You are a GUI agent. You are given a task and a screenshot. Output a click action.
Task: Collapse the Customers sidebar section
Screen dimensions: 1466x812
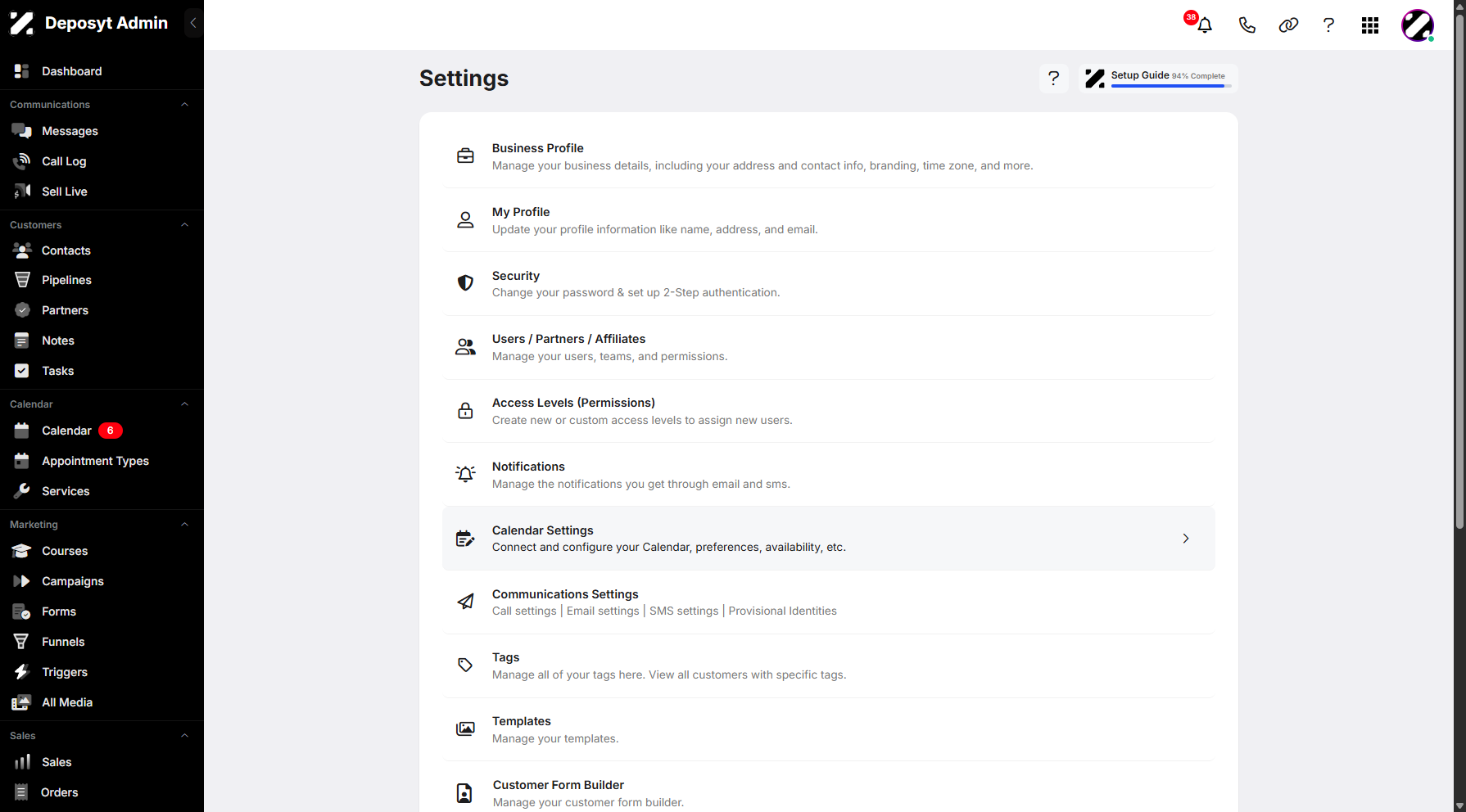click(x=185, y=225)
